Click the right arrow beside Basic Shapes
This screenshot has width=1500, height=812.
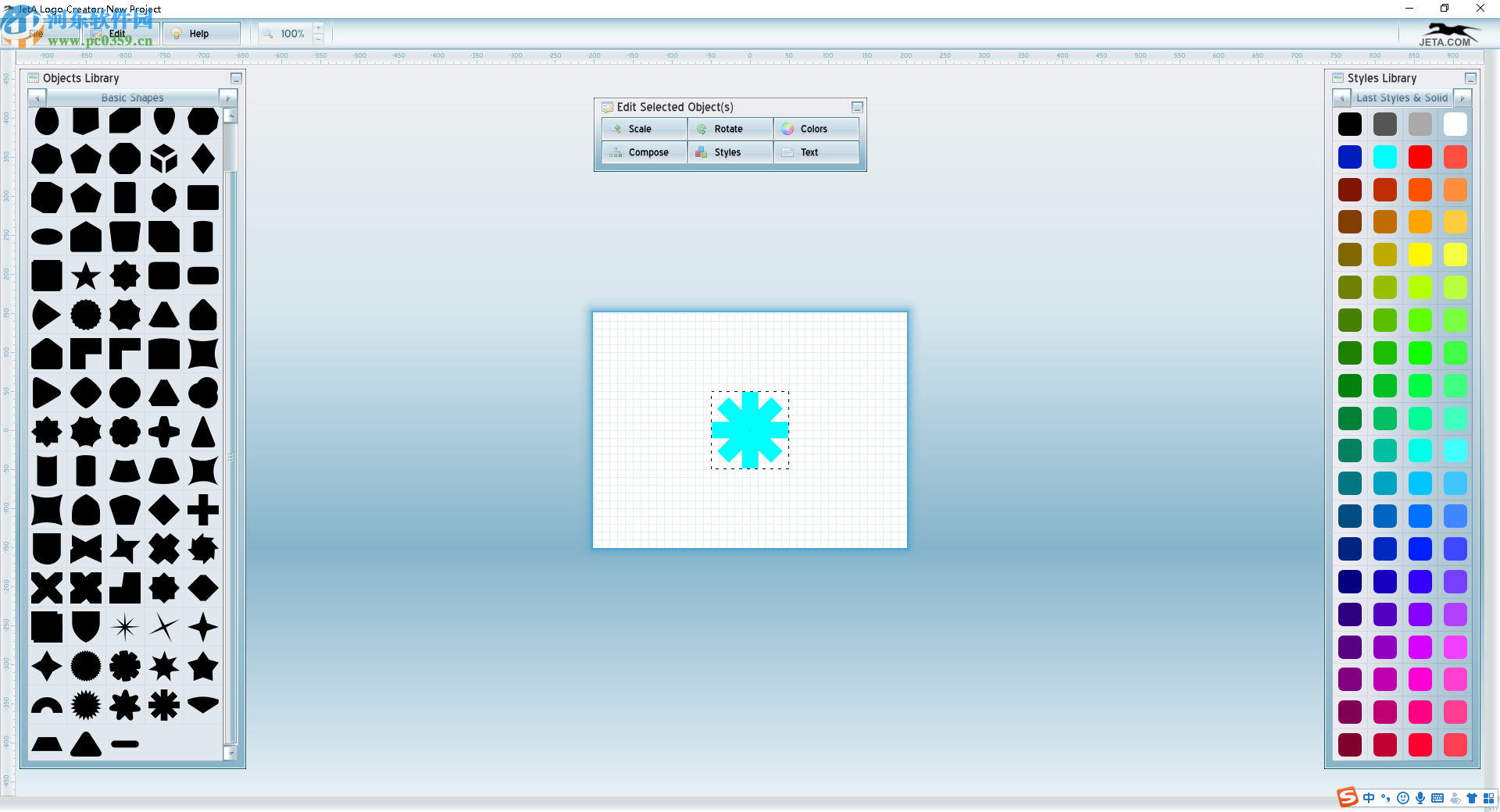[x=228, y=98]
